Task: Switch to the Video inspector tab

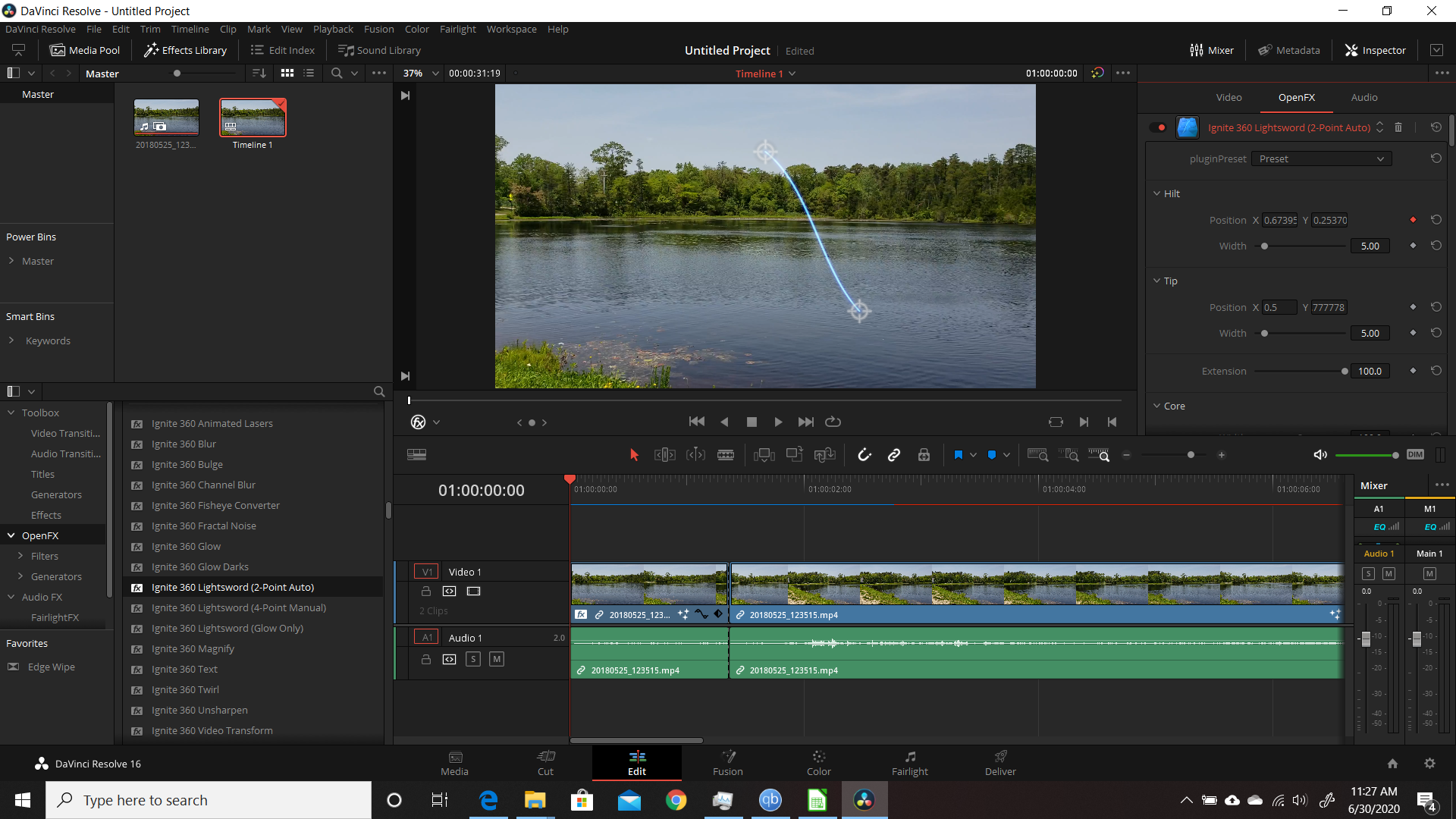Action: coord(1228,97)
